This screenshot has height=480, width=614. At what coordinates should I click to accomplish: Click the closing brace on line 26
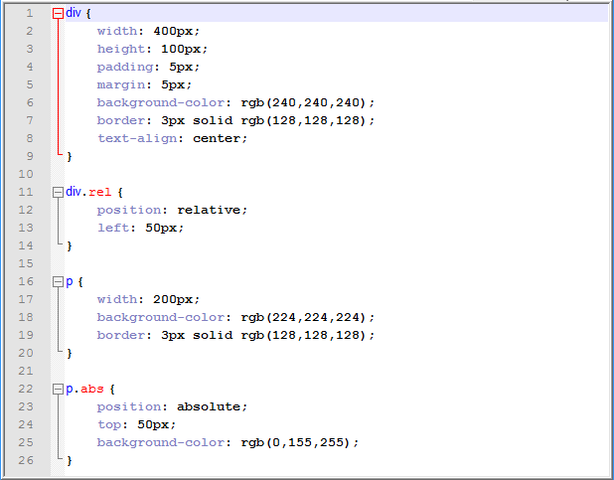(x=69, y=461)
